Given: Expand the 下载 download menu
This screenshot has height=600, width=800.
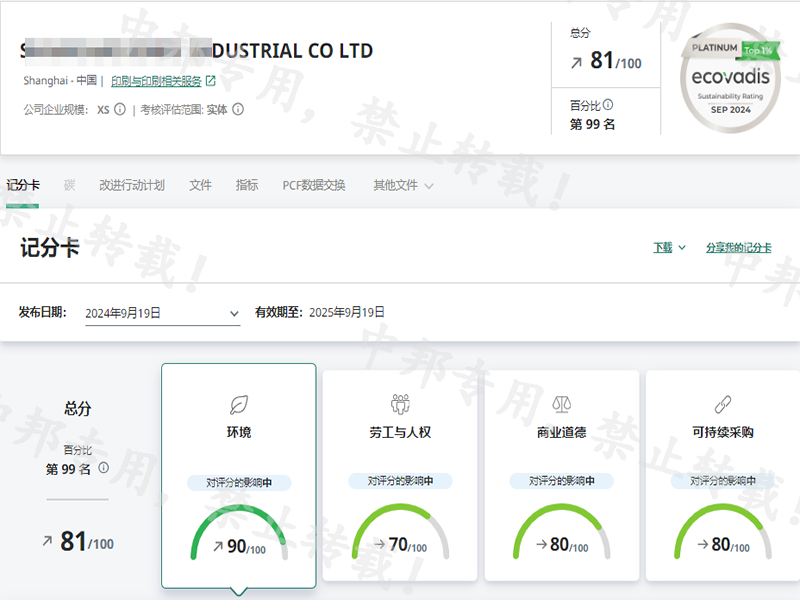Looking at the screenshot, I should click(x=669, y=247).
